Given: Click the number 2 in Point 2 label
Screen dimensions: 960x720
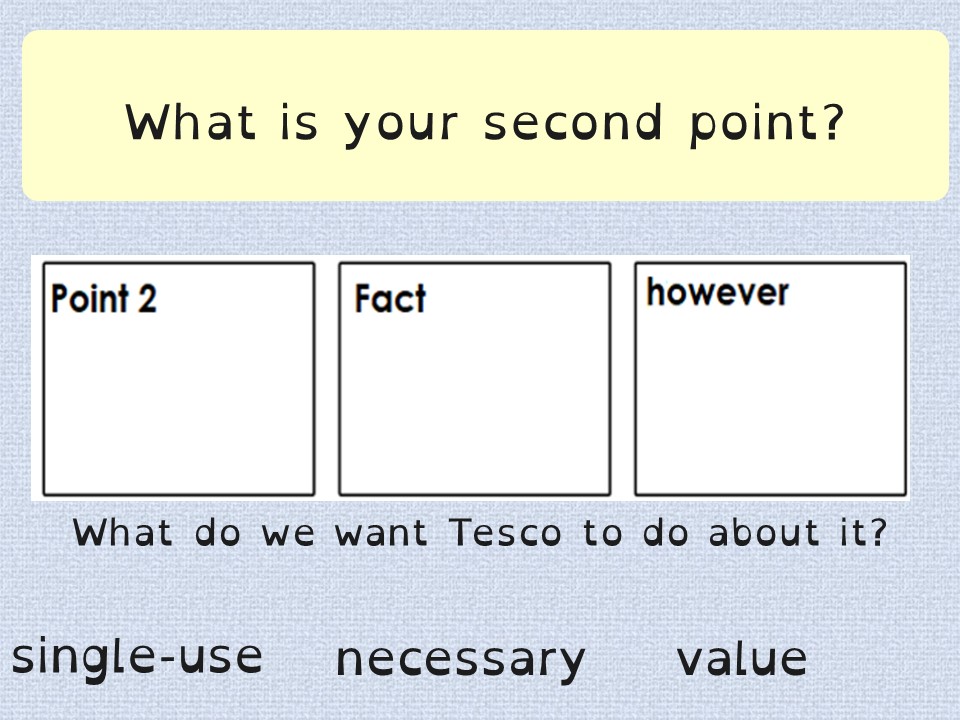Looking at the screenshot, I should (147, 299).
